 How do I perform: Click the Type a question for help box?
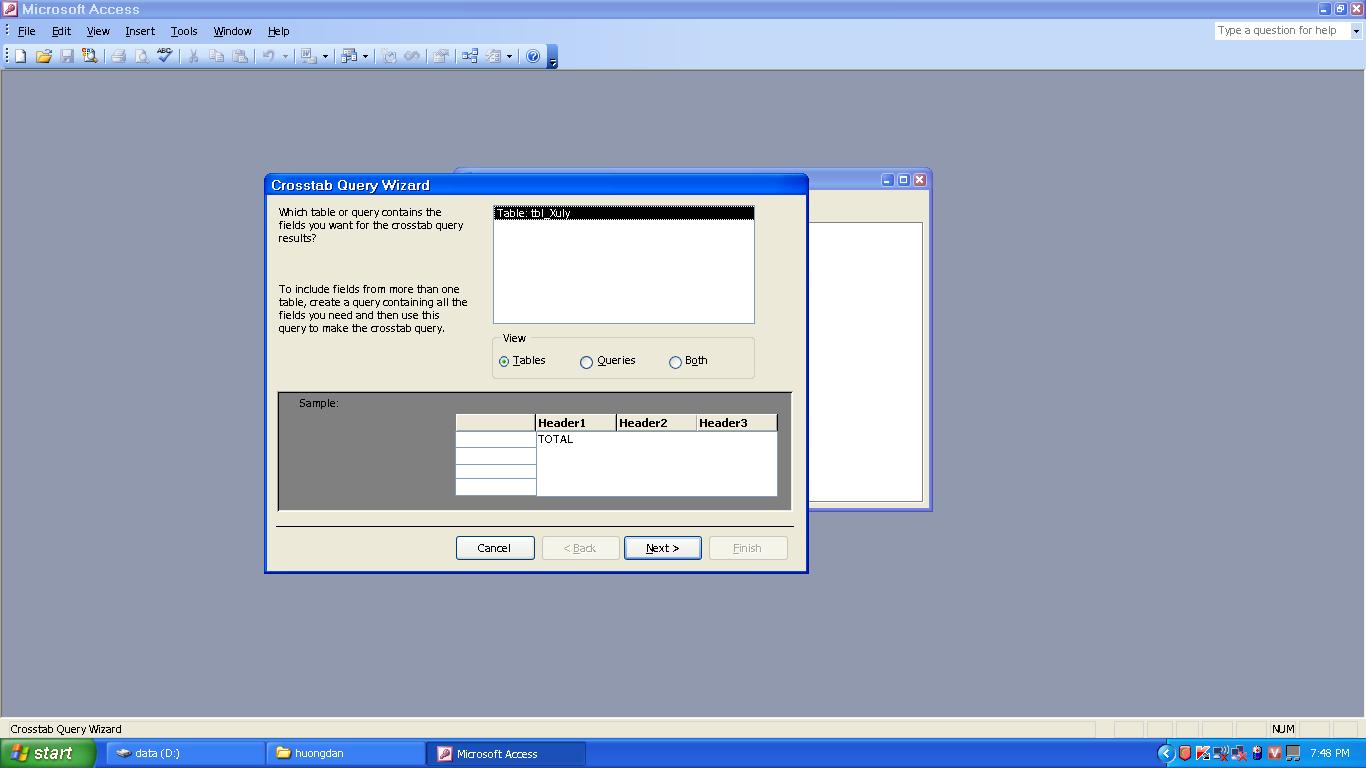click(x=1282, y=31)
